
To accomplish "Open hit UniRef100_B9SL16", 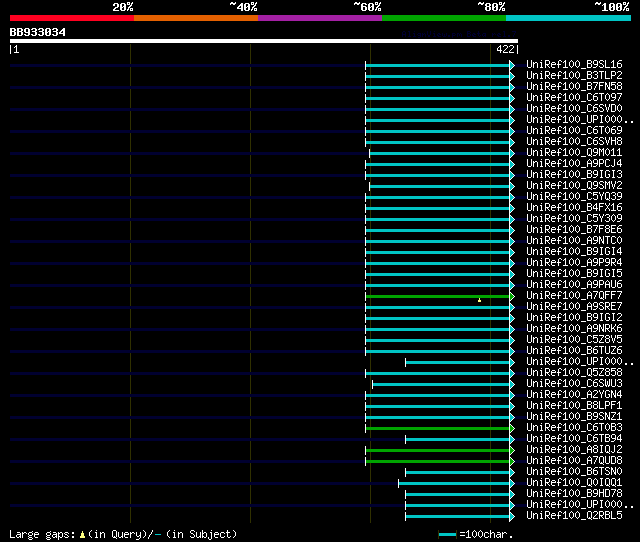I will [574, 64].
